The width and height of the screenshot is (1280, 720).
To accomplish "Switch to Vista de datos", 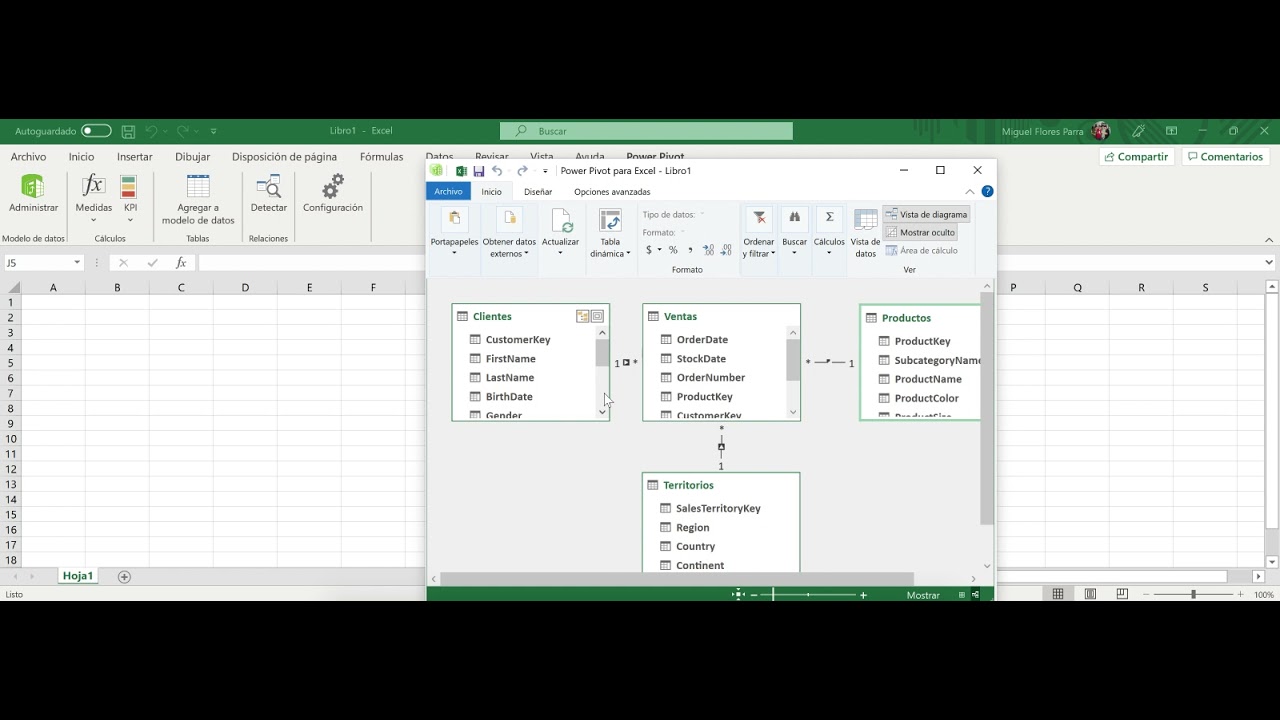I will [x=866, y=233].
